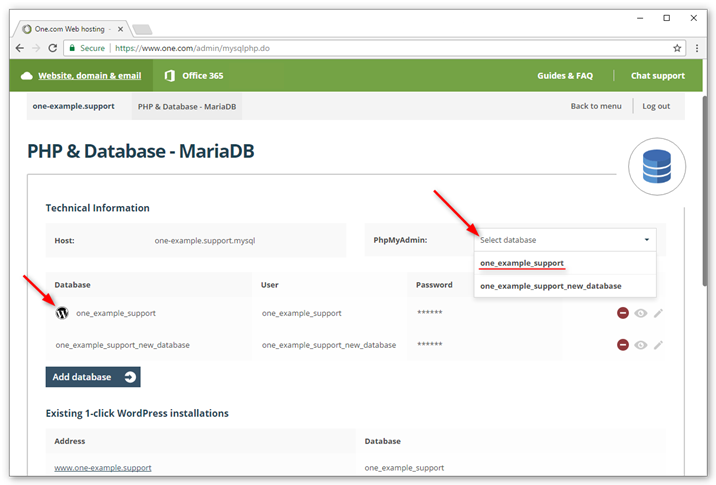Click the Address column header
The height and width of the screenshot is (485, 716).
pyautogui.click(x=69, y=441)
